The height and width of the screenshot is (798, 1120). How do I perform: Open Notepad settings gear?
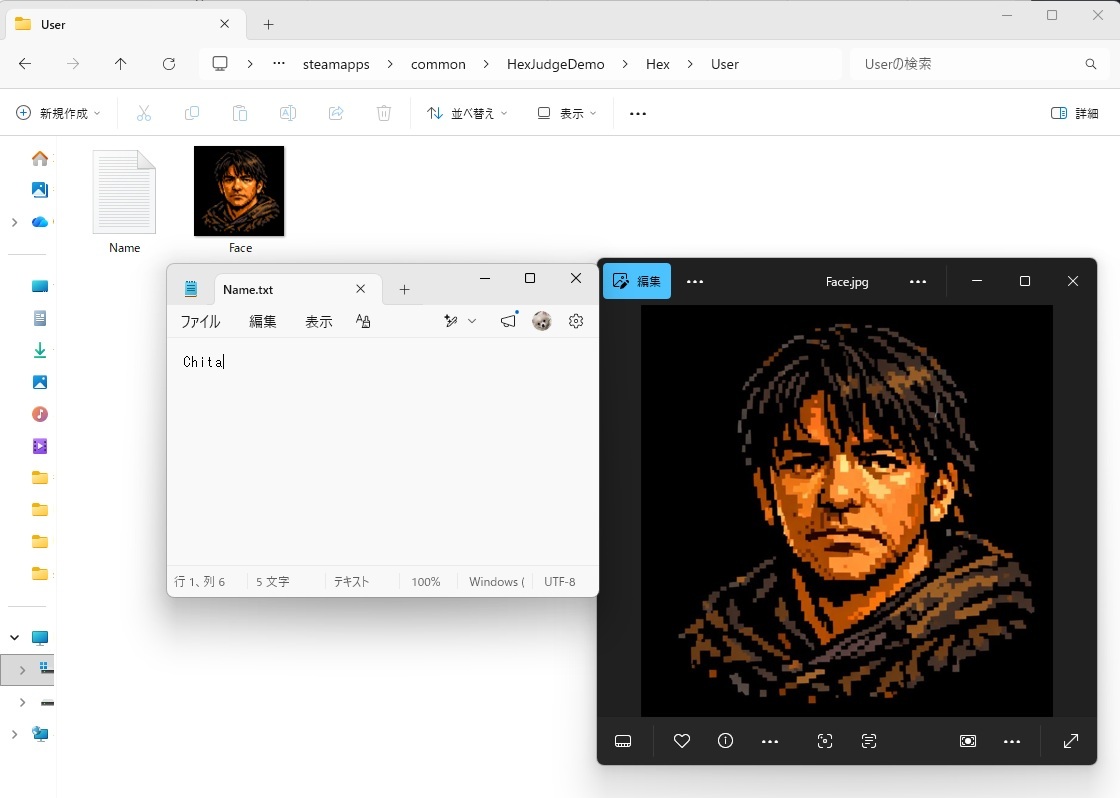576,321
